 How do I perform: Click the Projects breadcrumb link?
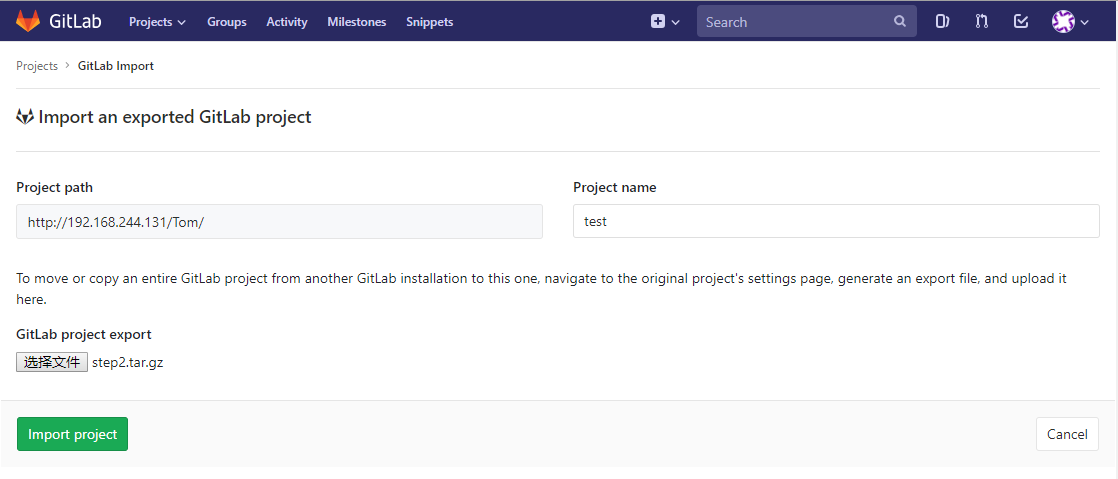coord(37,66)
